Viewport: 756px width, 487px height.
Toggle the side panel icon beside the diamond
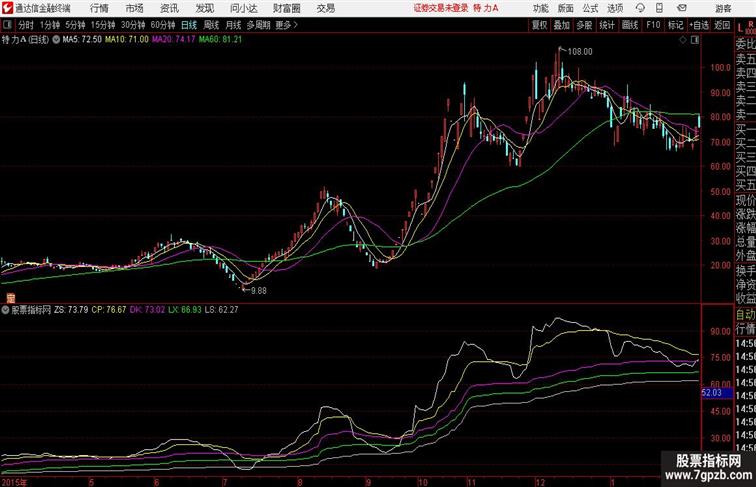695,40
